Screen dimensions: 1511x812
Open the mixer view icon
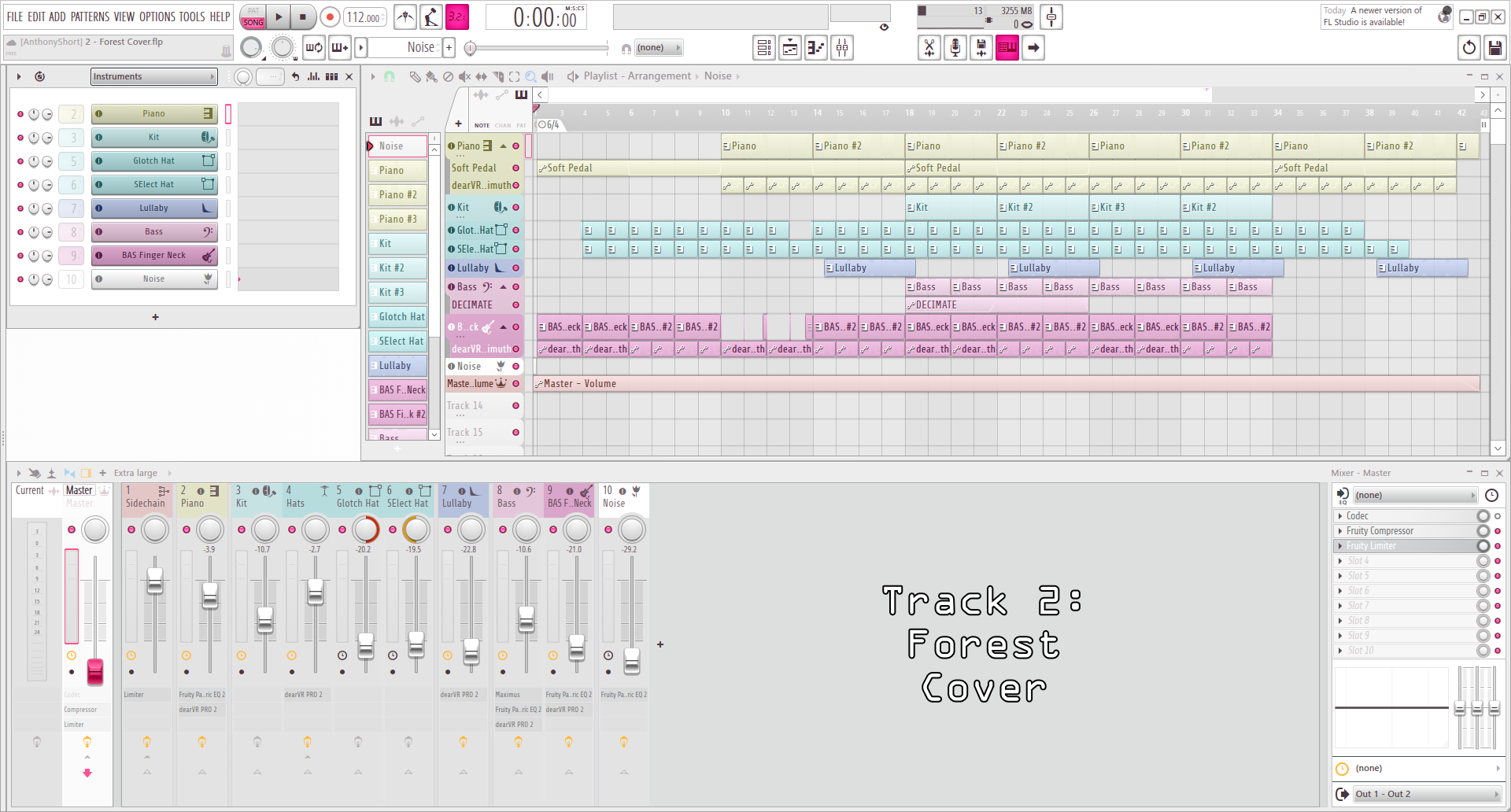click(x=842, y=48)
